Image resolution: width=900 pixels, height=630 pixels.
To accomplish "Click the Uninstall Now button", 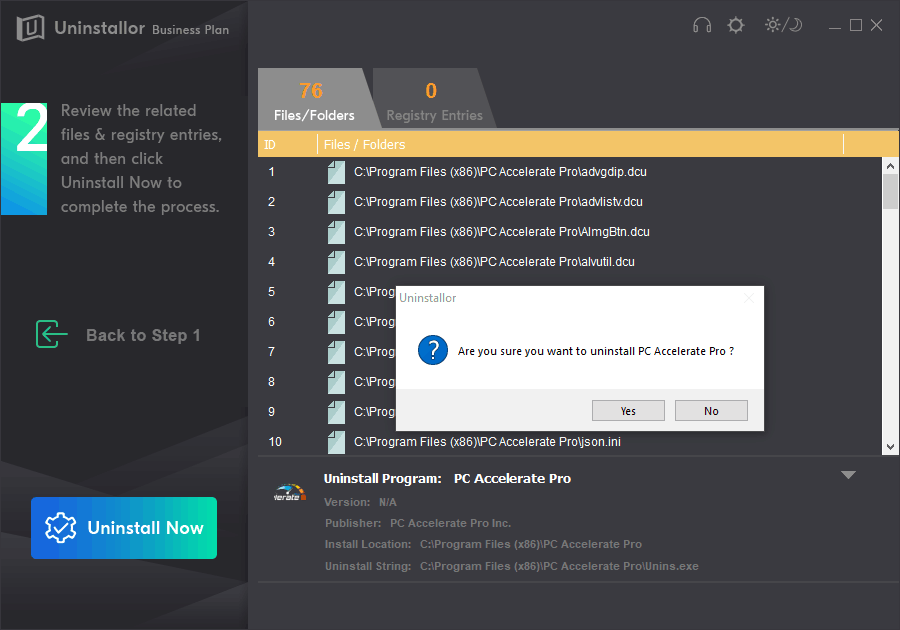I will [x=124, y=528].
